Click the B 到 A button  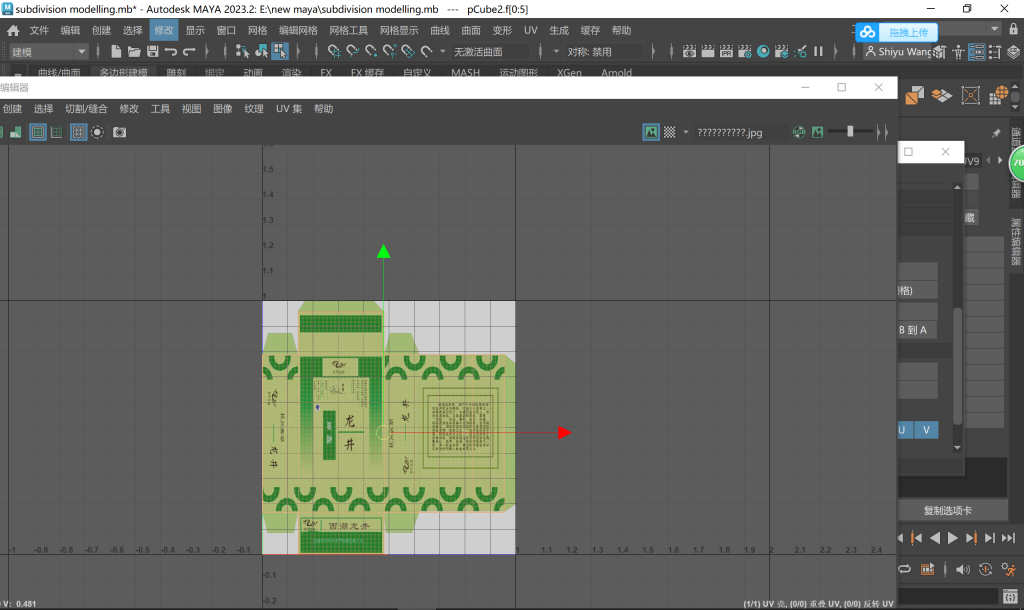click(918, 330)
